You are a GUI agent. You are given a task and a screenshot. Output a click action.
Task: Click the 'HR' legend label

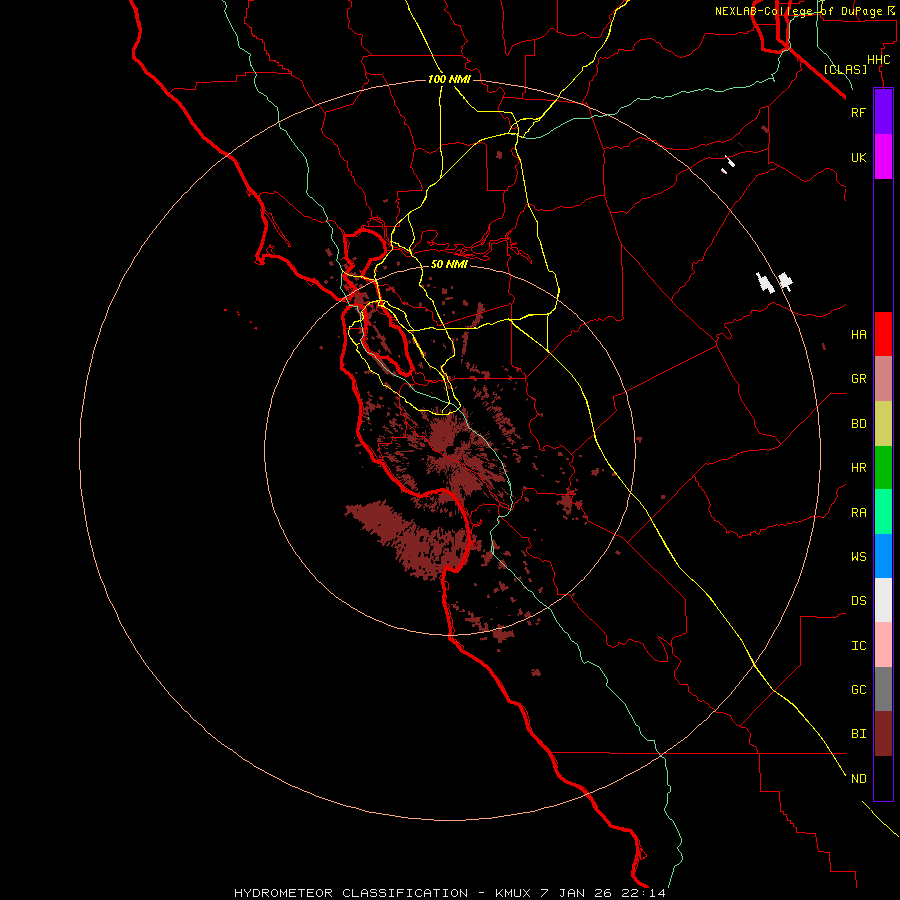858,468
